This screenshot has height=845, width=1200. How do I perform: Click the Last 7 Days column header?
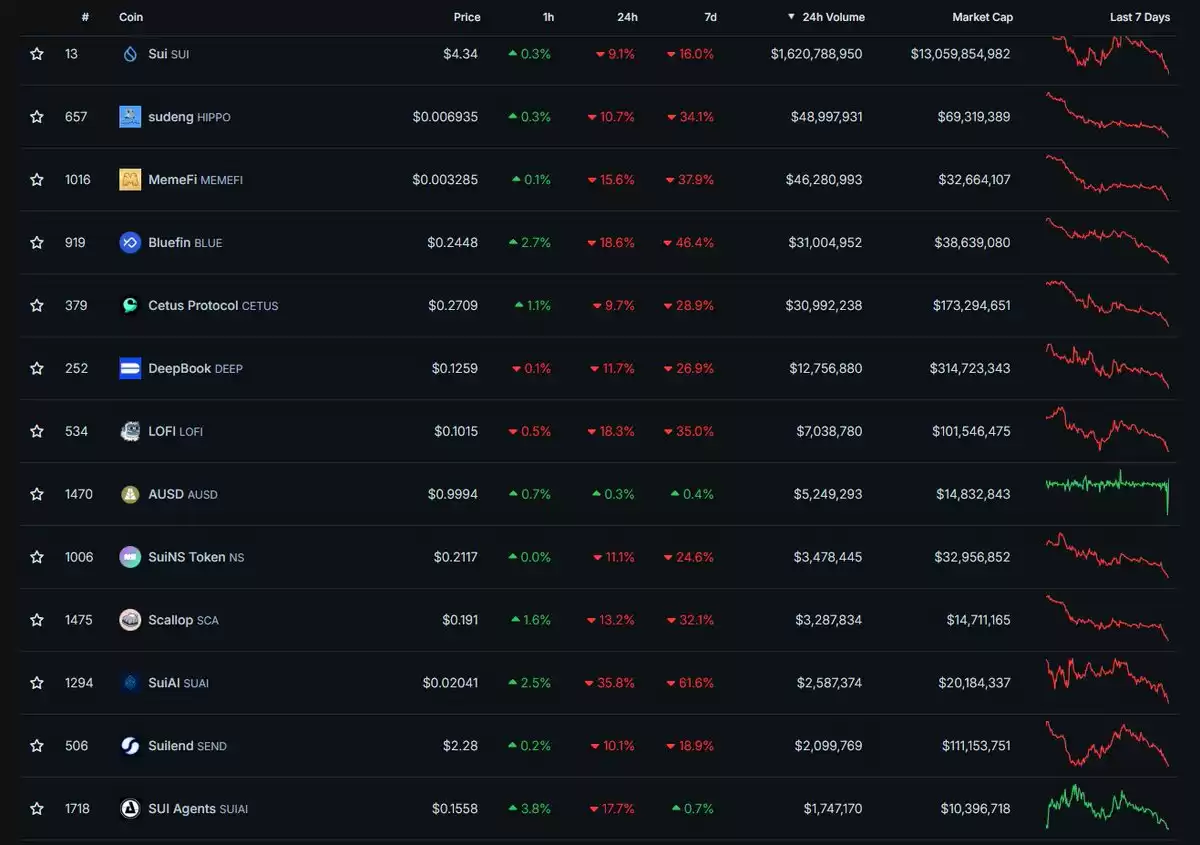pos(1140,17)
